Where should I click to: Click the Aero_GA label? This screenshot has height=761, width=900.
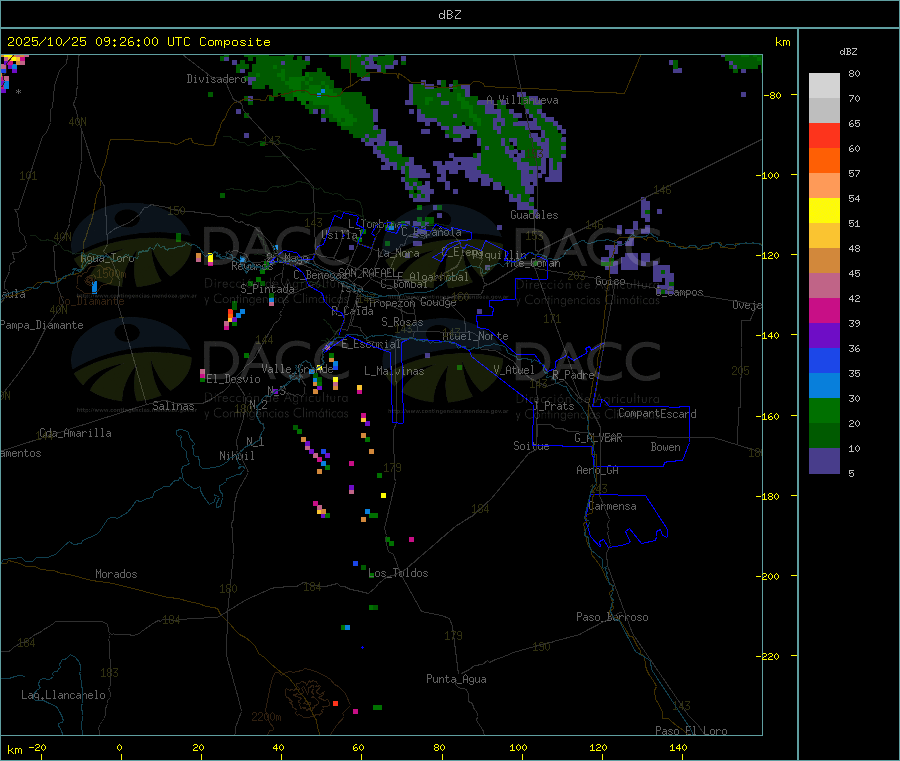pyautogui.click(x=597, y=470)
